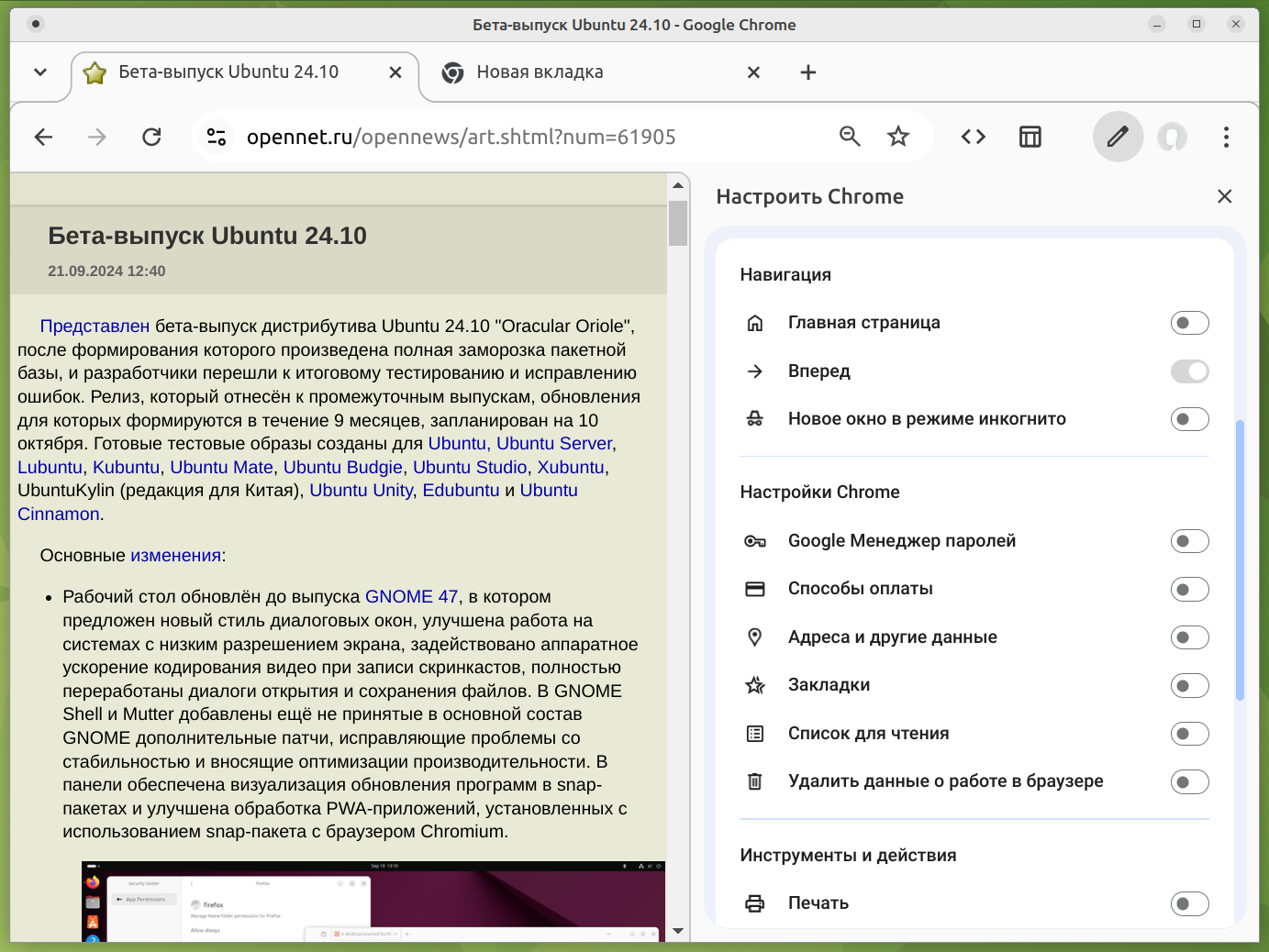Open the profile avatar icon
The image size is (1269, 952).
(1172, 138)
